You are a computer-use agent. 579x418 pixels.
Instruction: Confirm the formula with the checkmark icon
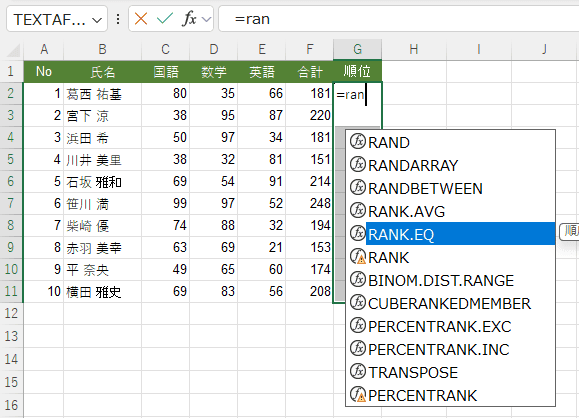165,18
